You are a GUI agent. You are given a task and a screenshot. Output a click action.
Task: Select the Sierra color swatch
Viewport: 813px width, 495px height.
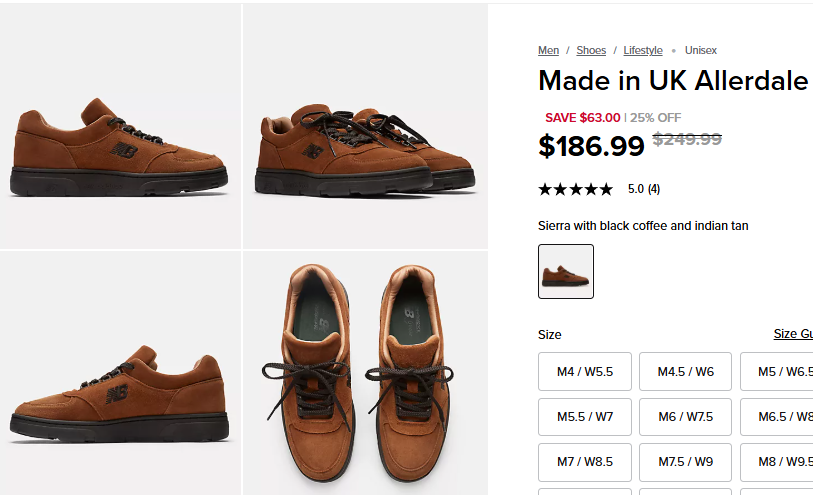[x=566, y=271]
